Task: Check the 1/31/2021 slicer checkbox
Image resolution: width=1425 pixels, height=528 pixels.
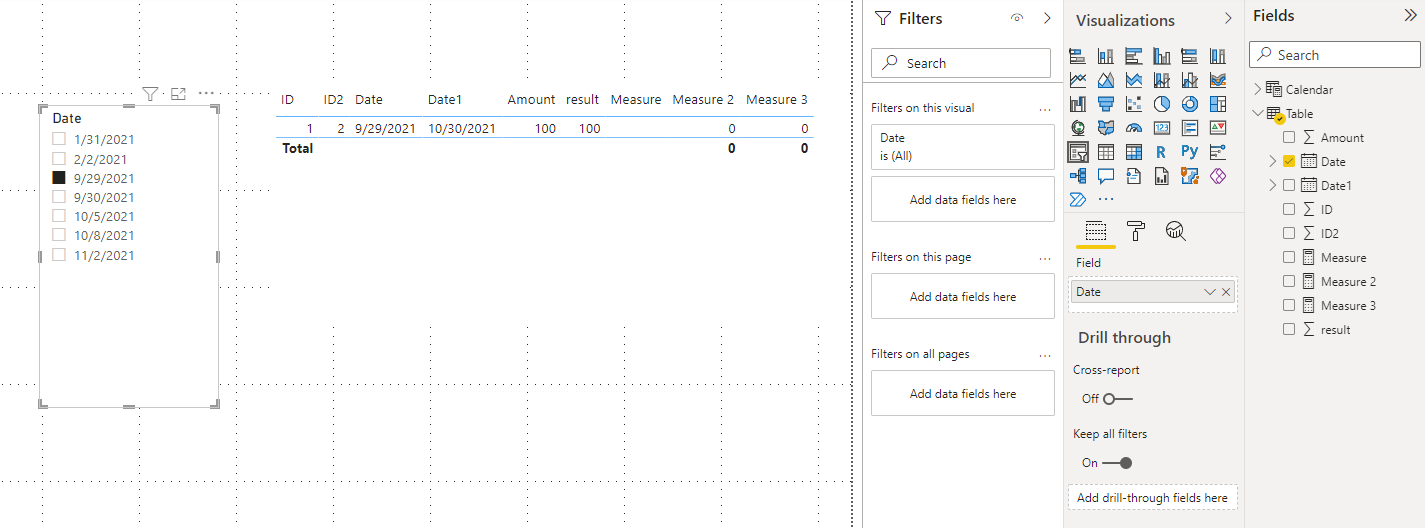Action: [59, 139]
